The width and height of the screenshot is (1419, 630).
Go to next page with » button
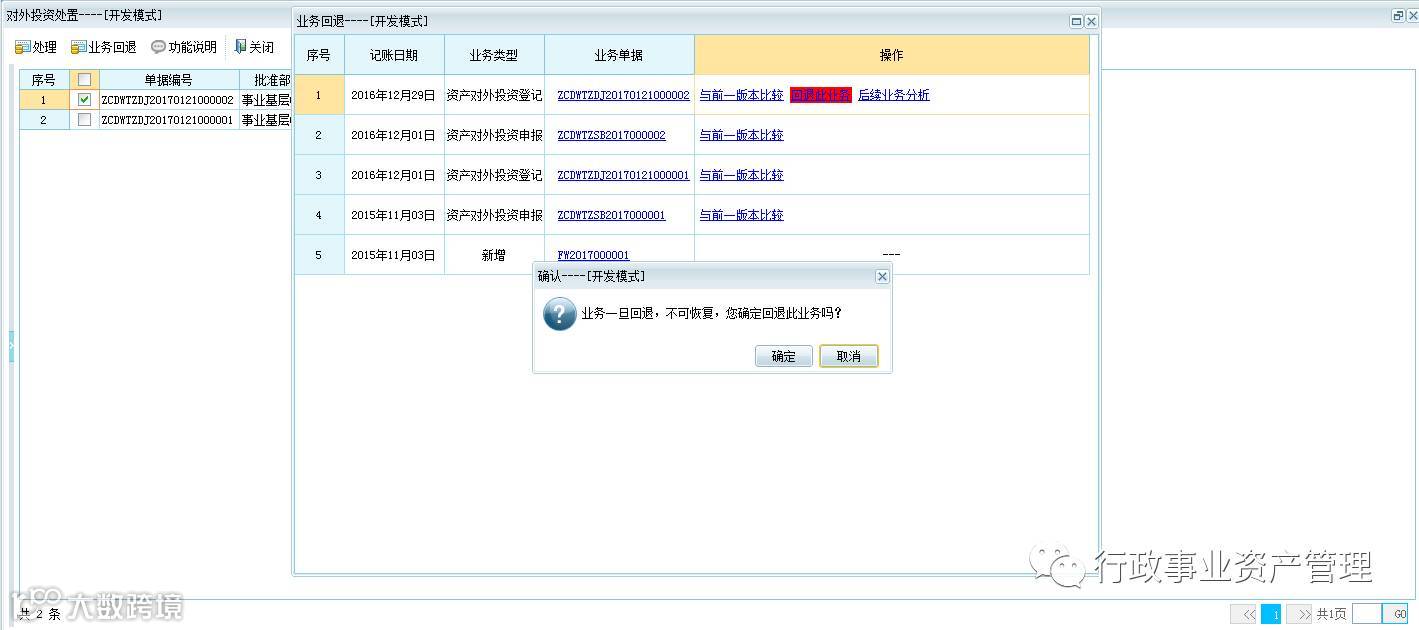[1299, 614]
